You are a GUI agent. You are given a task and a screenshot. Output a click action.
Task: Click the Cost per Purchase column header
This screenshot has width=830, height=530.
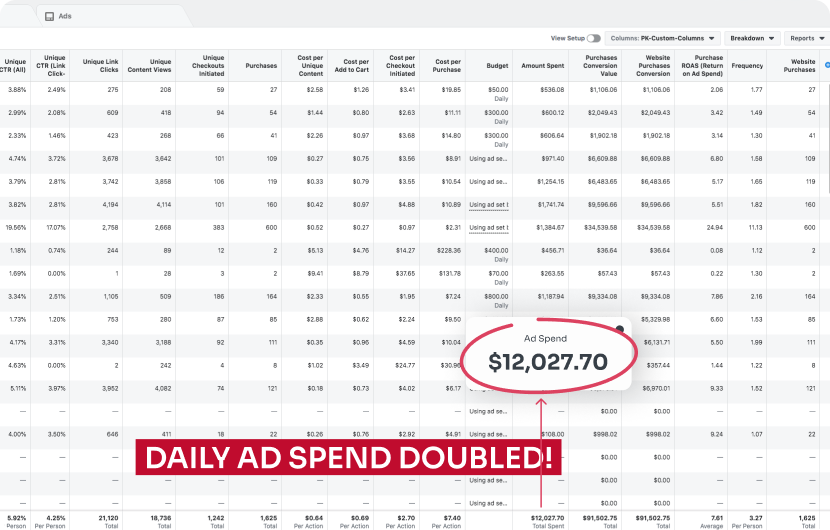(x=442, y=65)
